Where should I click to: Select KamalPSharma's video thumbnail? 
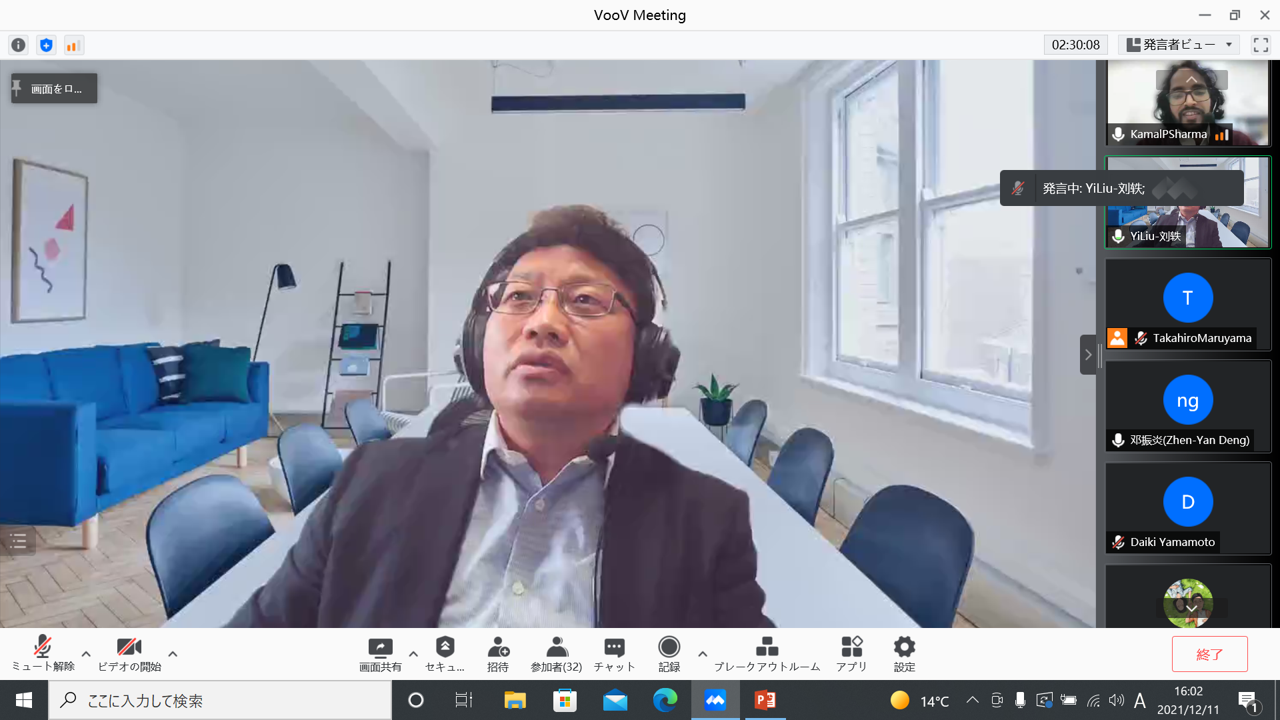(1187, 103)
